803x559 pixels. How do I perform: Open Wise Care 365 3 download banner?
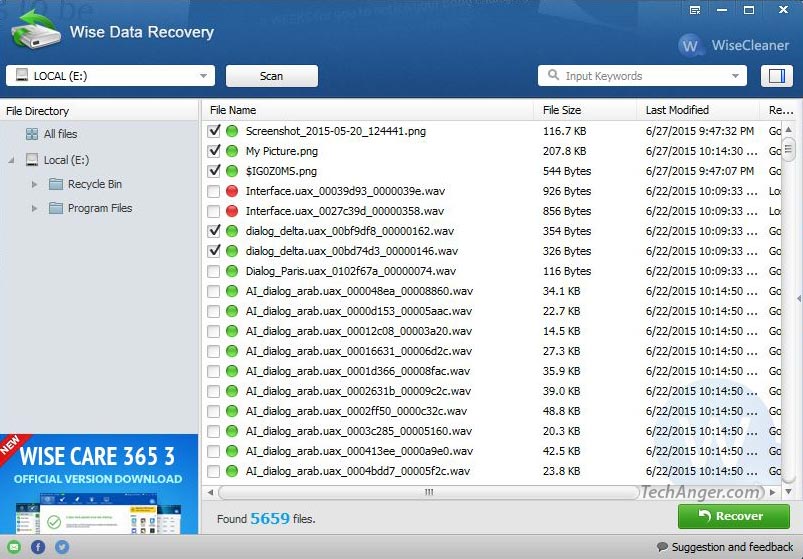click(x=99, y=484)
